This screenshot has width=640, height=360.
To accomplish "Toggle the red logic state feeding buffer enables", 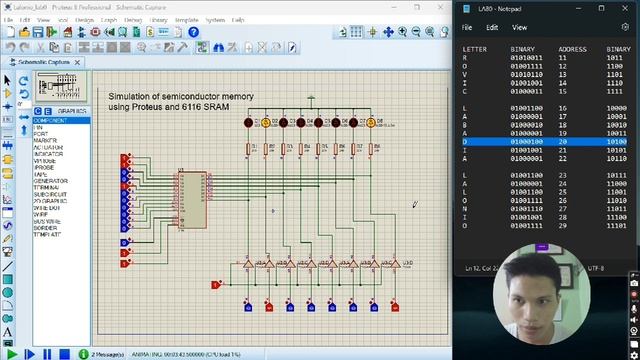I will pos(216,285).
